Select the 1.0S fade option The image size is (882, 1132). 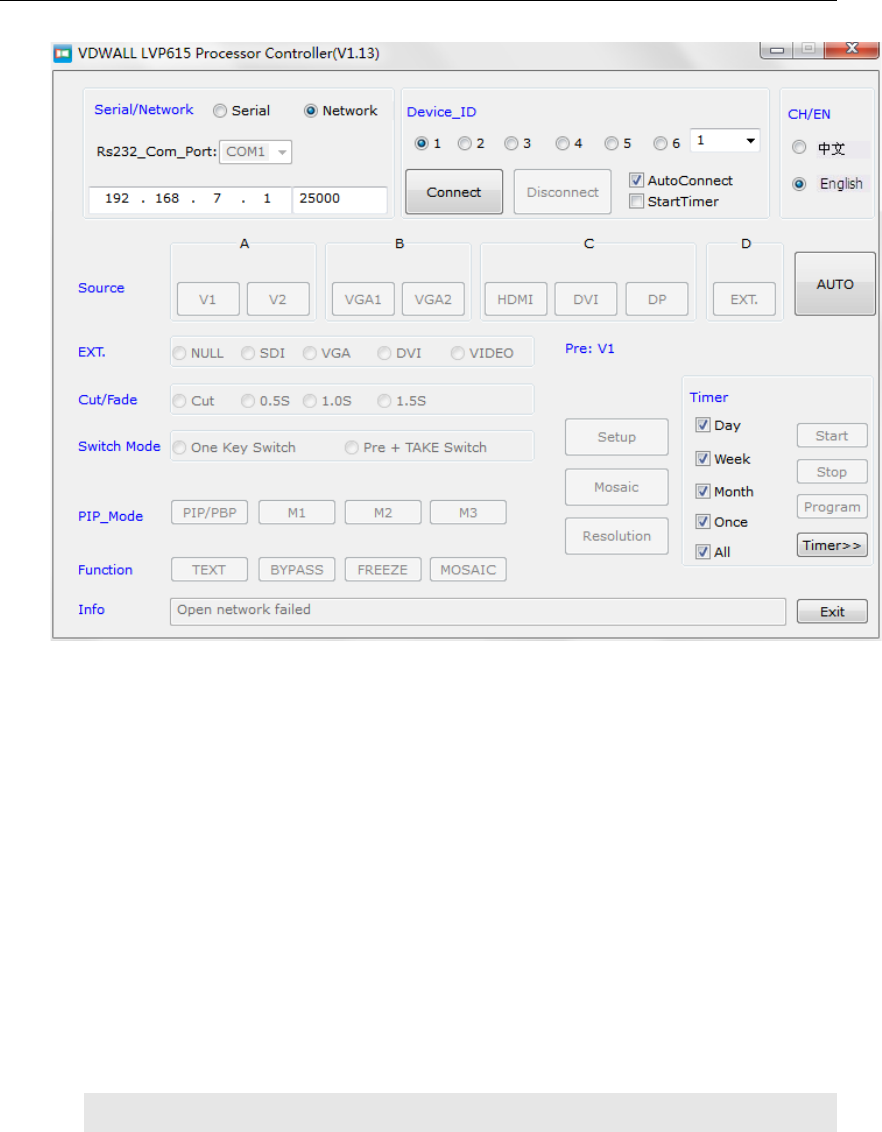[x=310, y=401]
